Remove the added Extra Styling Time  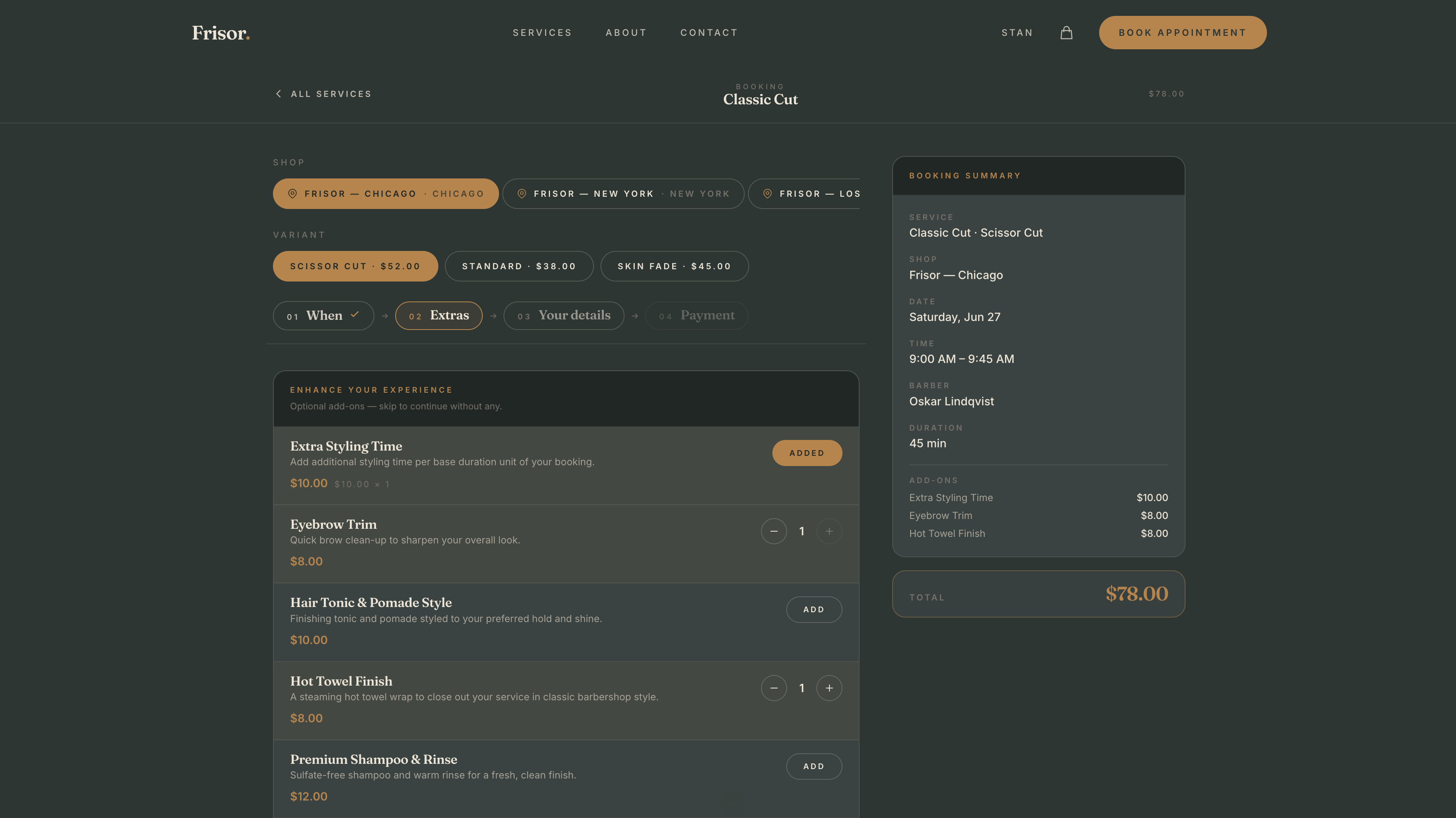tap(807, 453)
